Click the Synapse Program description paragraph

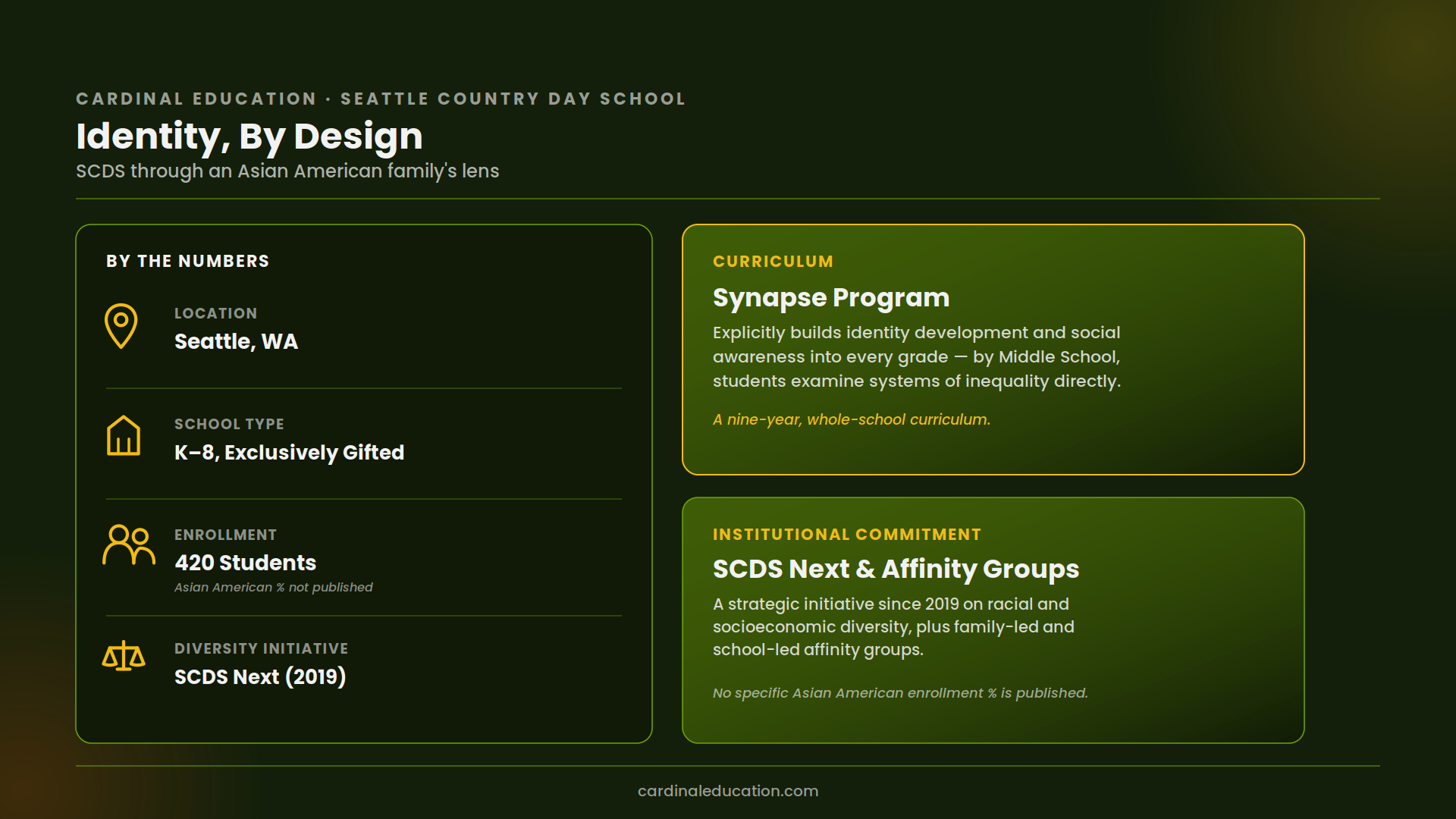click(917, 356)
